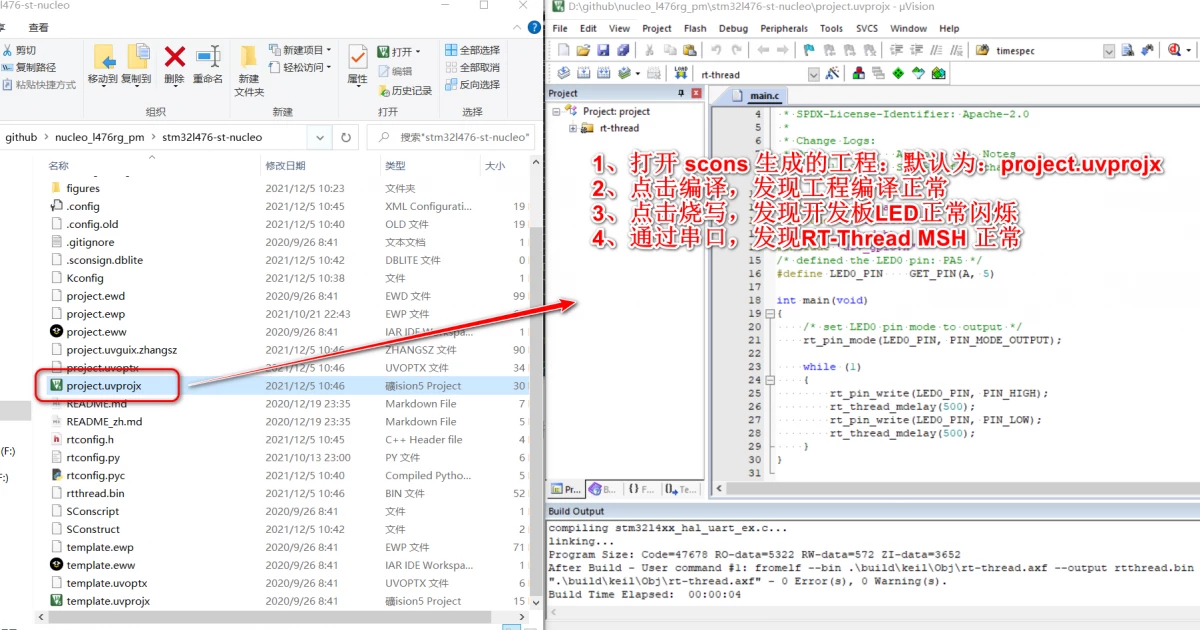Click the LOAD download to flash icon
Image resolution: width=1200 pixels, height=630 pixels.
point(681,74)
